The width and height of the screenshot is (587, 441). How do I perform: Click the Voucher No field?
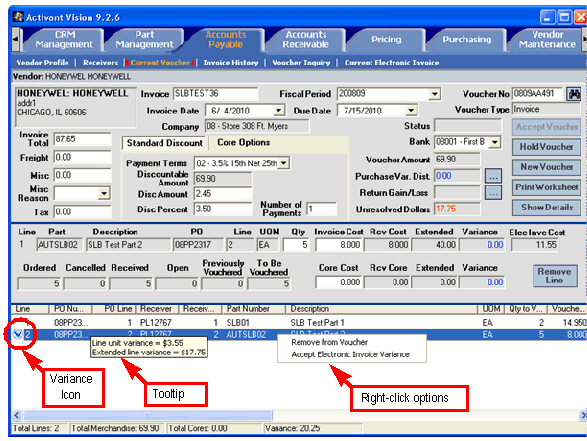[x=538, y=94]
